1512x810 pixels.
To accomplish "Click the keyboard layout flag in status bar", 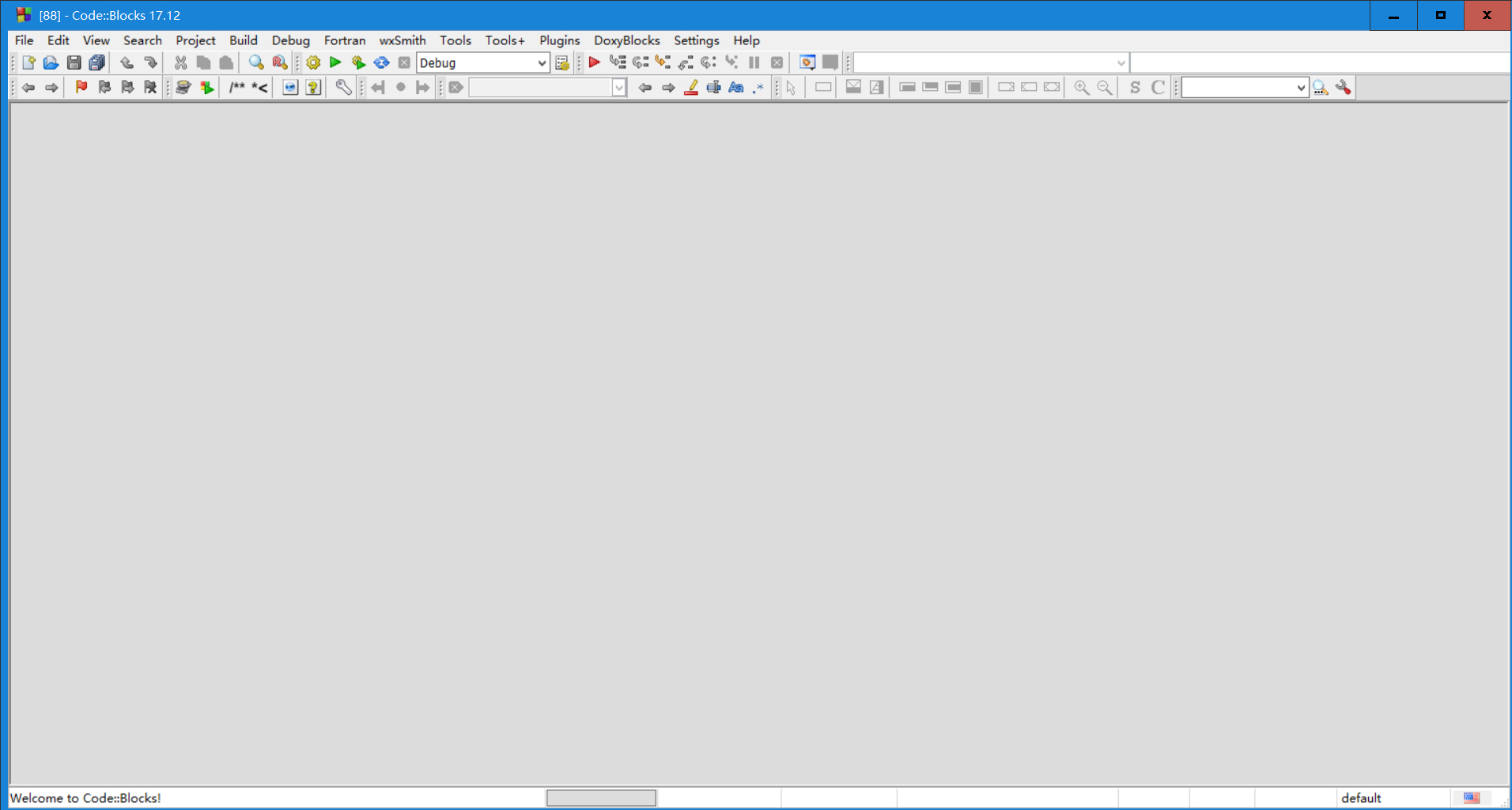I will [x=1472, y=798].
